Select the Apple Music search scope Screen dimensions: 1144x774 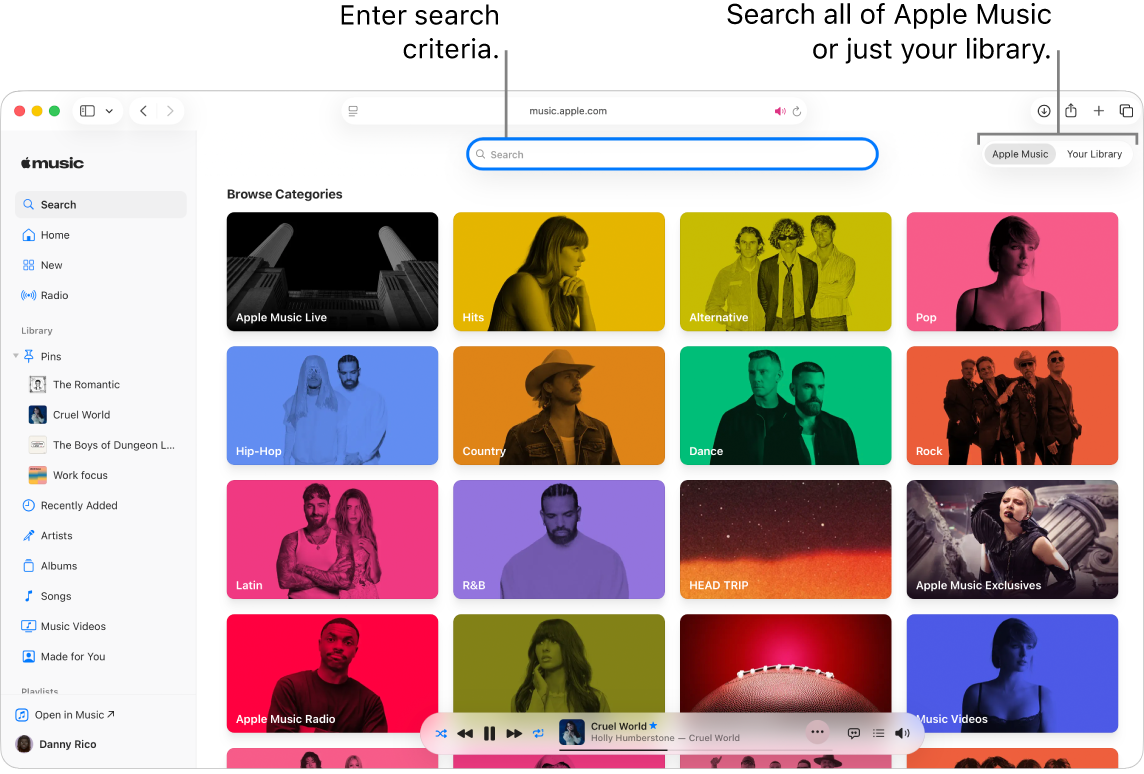pos(1019,154)
